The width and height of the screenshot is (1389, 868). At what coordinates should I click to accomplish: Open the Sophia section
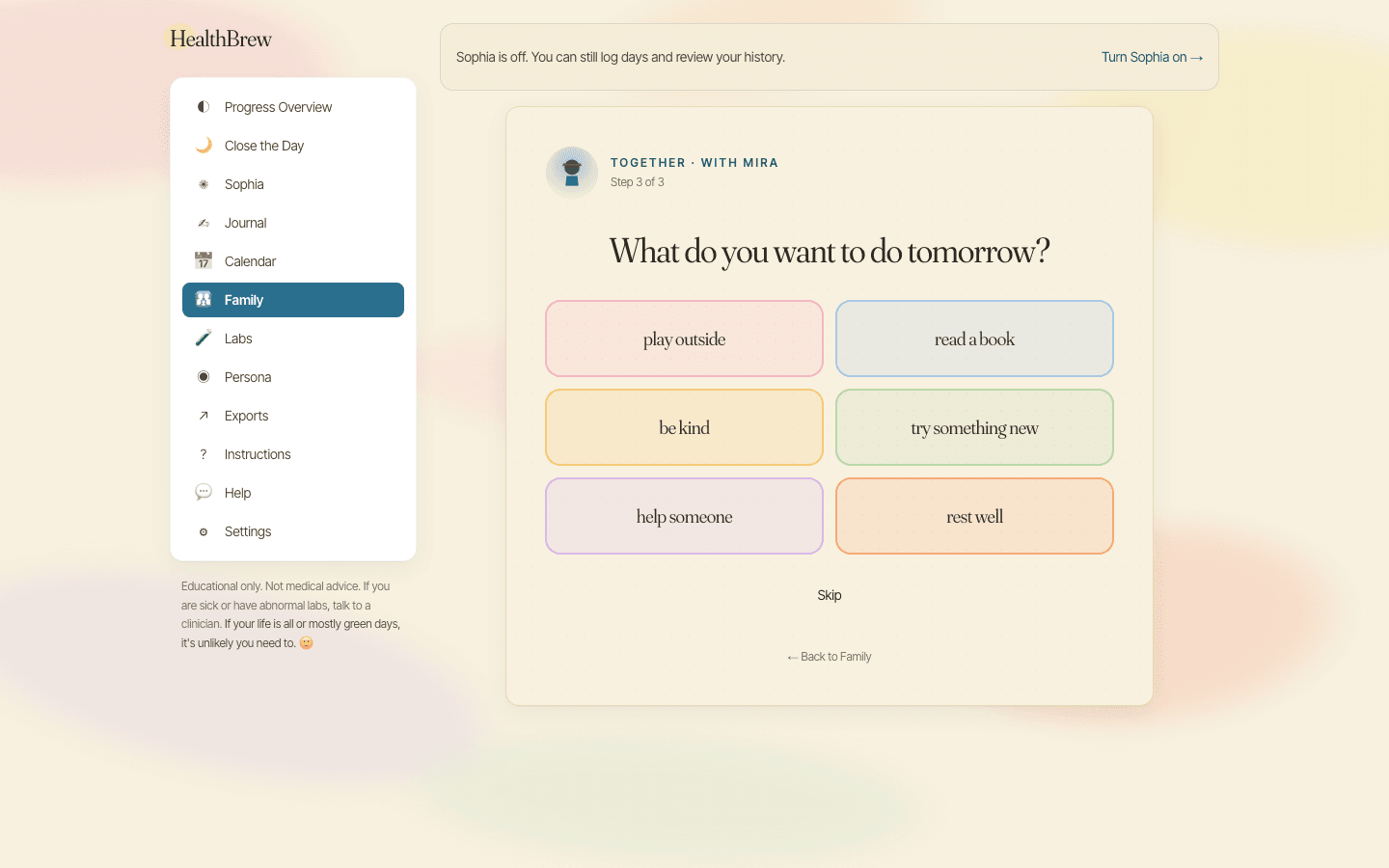[293, 184]
